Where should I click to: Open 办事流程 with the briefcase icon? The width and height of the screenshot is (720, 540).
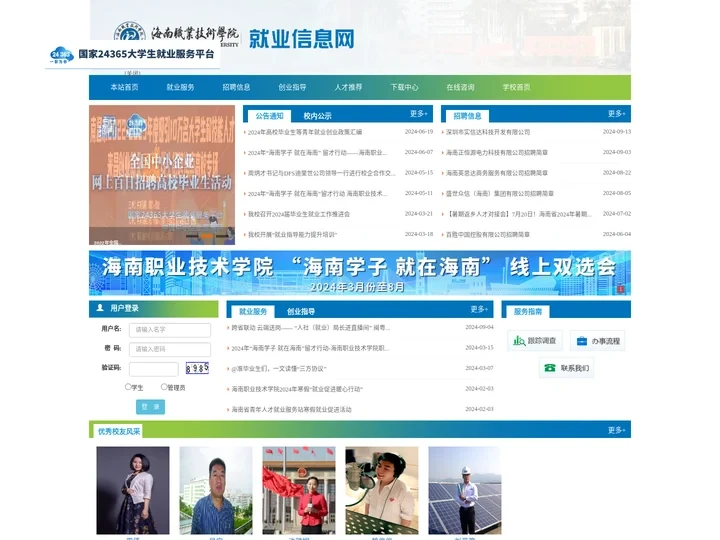pyautogui.click(x=597, y=341)
